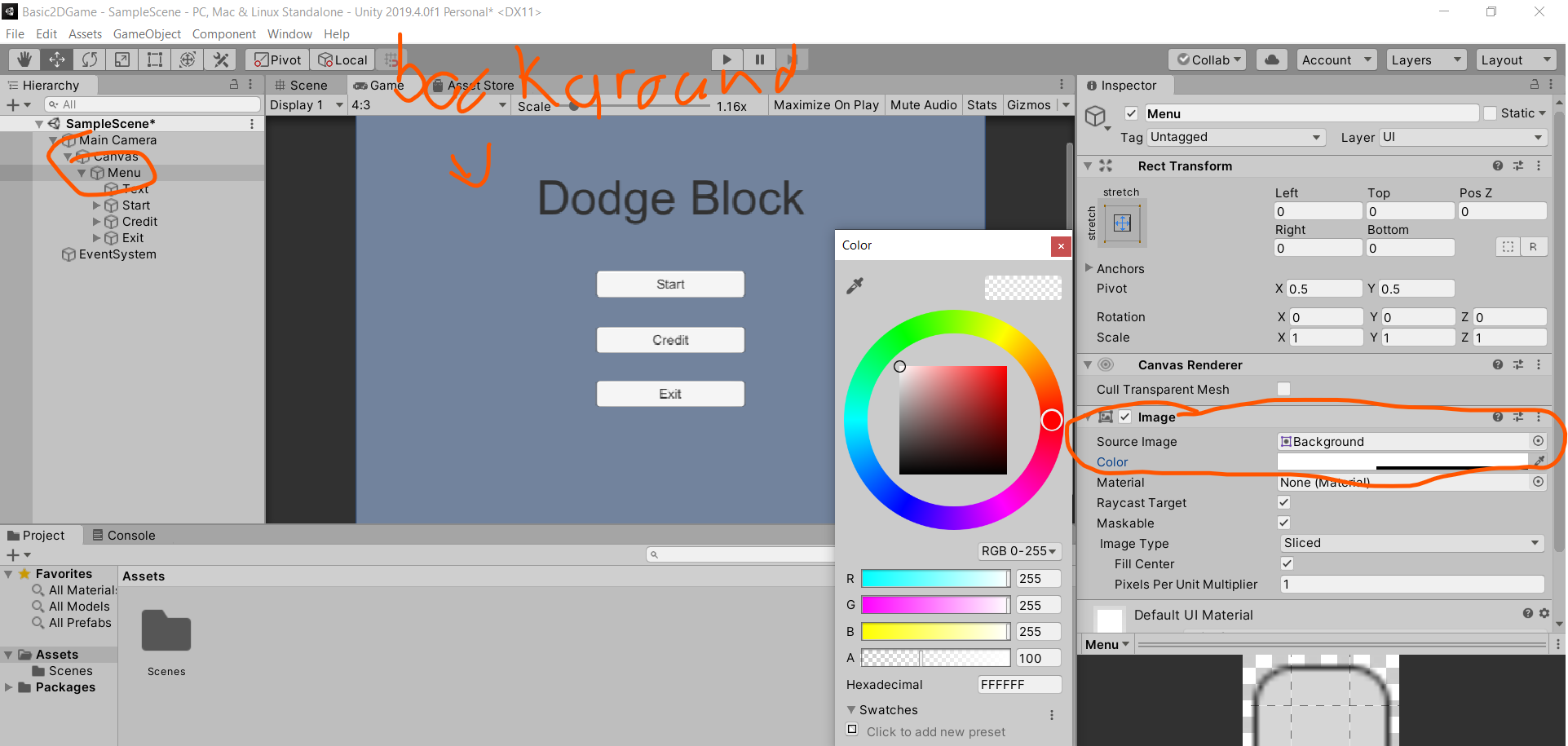This screenshot has height=746, width=1568.
Task: Open the GameObject menu
Action: 147,33
